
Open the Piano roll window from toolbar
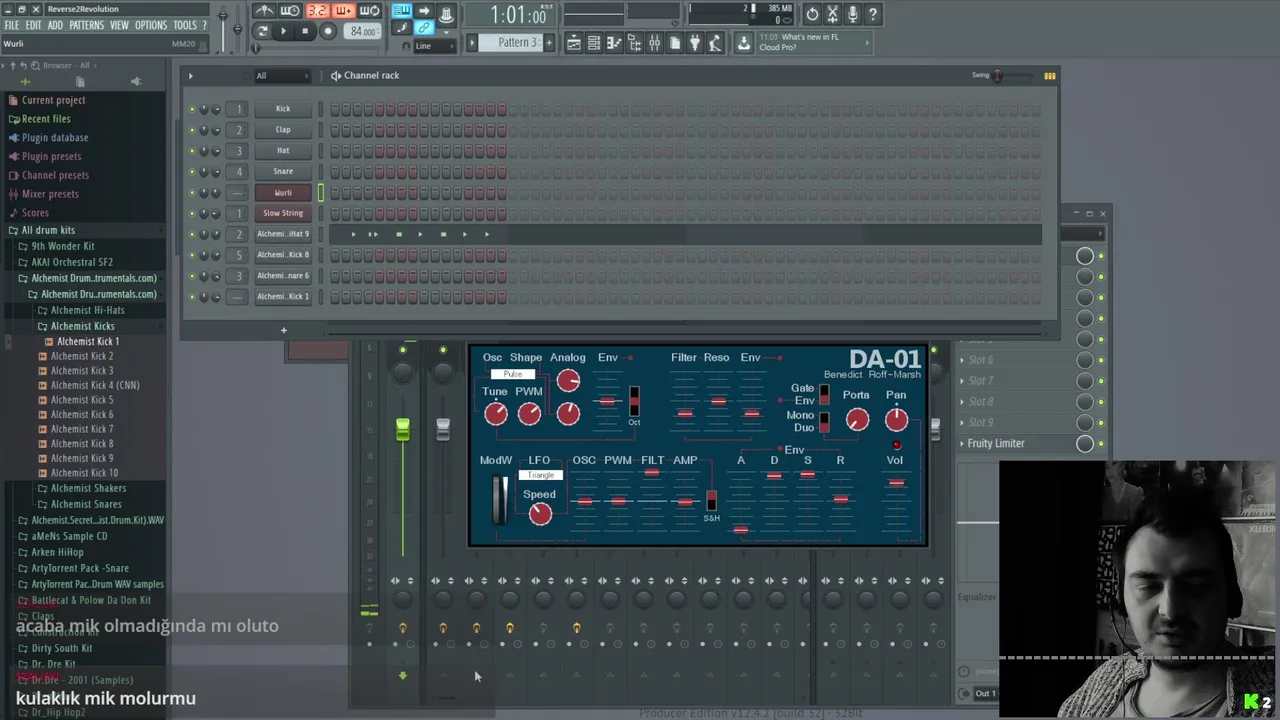(x=614, y=43)
